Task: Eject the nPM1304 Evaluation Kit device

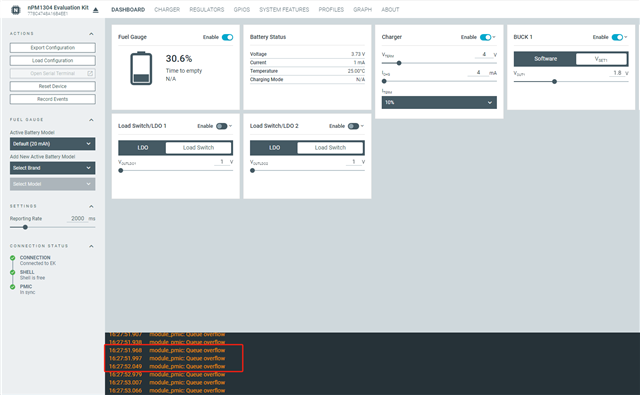Action: [96, 10]
